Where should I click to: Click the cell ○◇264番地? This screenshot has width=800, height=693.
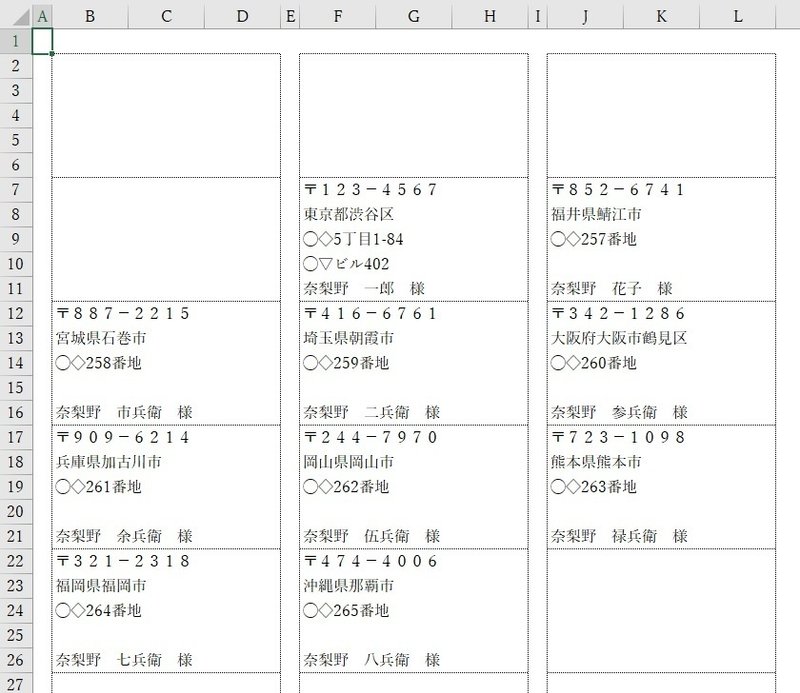[x=98, y=611]
